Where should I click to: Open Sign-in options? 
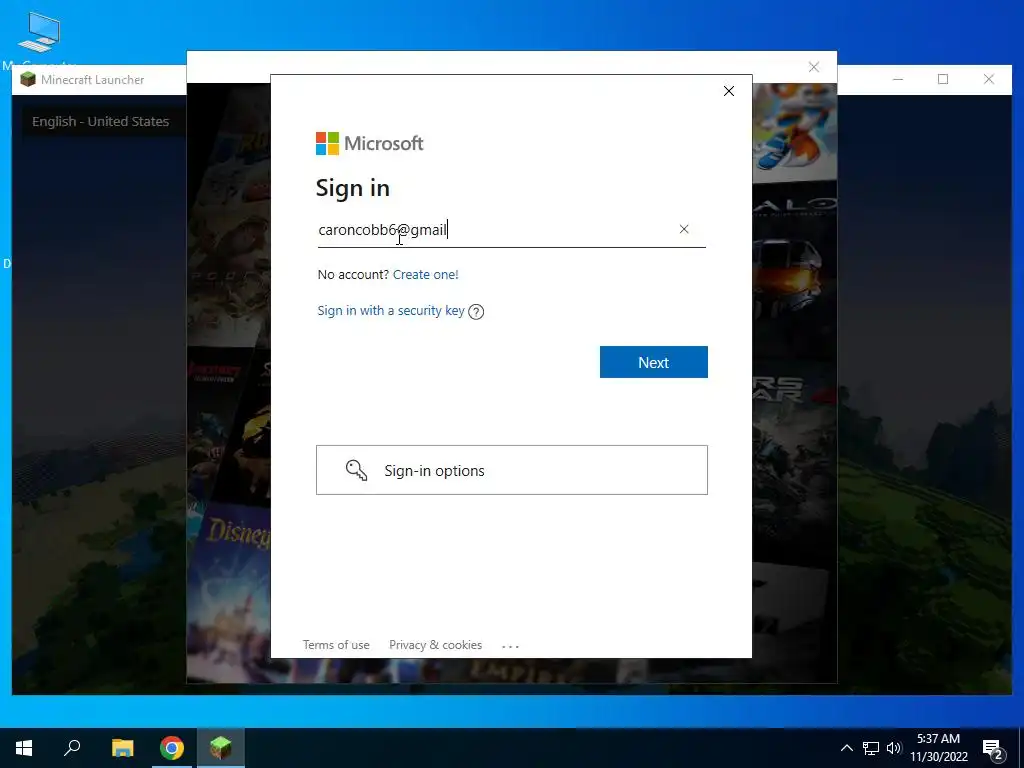pos(512,470)
